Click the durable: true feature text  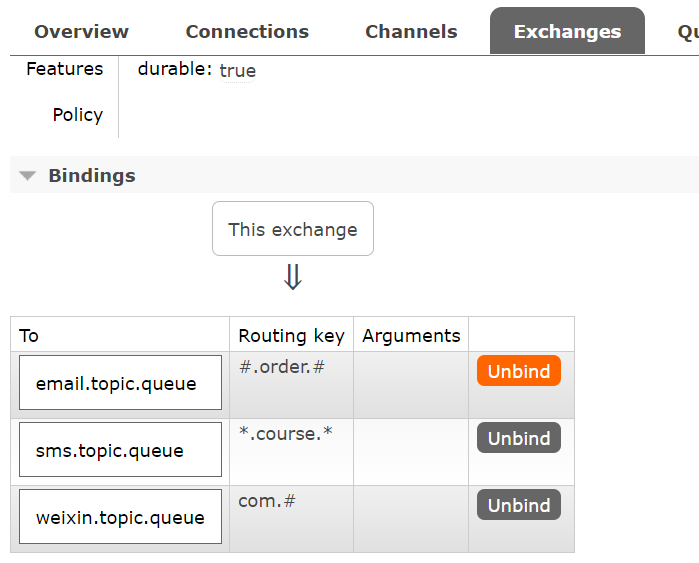click(197, 70)
